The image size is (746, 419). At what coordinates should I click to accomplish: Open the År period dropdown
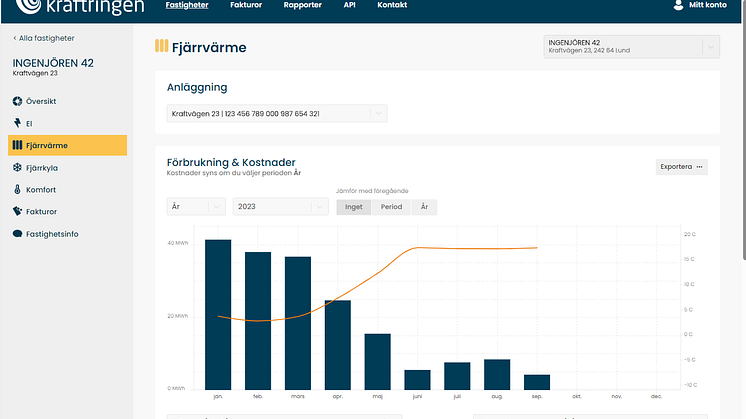[196, 206]
